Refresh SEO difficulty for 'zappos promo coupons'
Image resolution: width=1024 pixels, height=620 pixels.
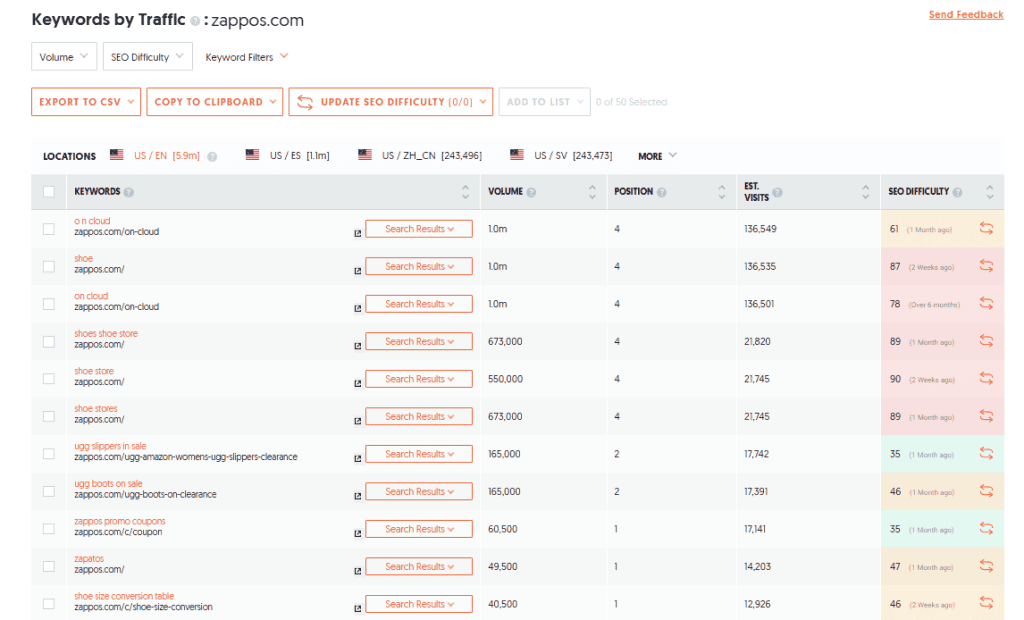986,529
